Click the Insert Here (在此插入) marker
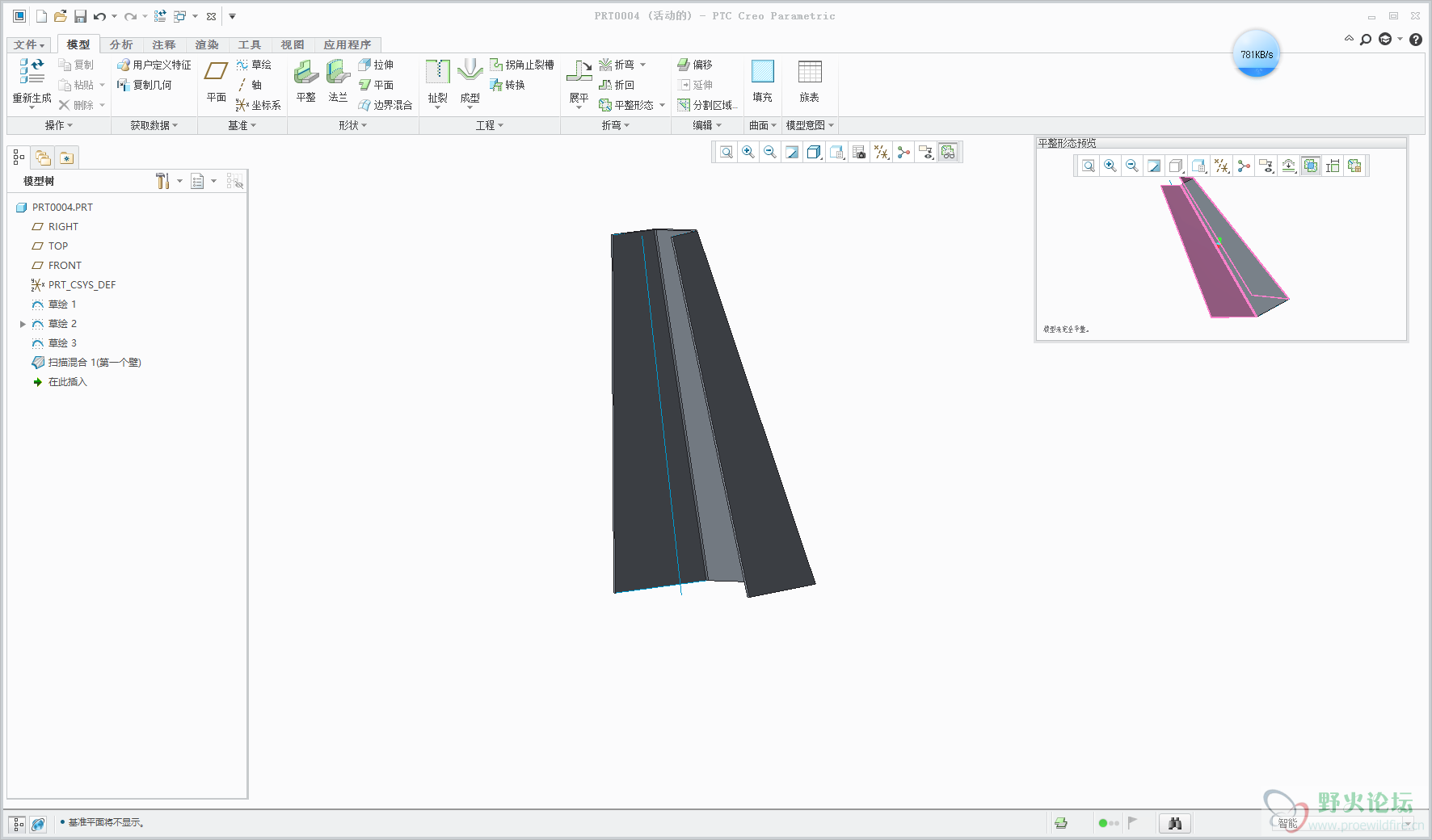 tap(59, 382)
